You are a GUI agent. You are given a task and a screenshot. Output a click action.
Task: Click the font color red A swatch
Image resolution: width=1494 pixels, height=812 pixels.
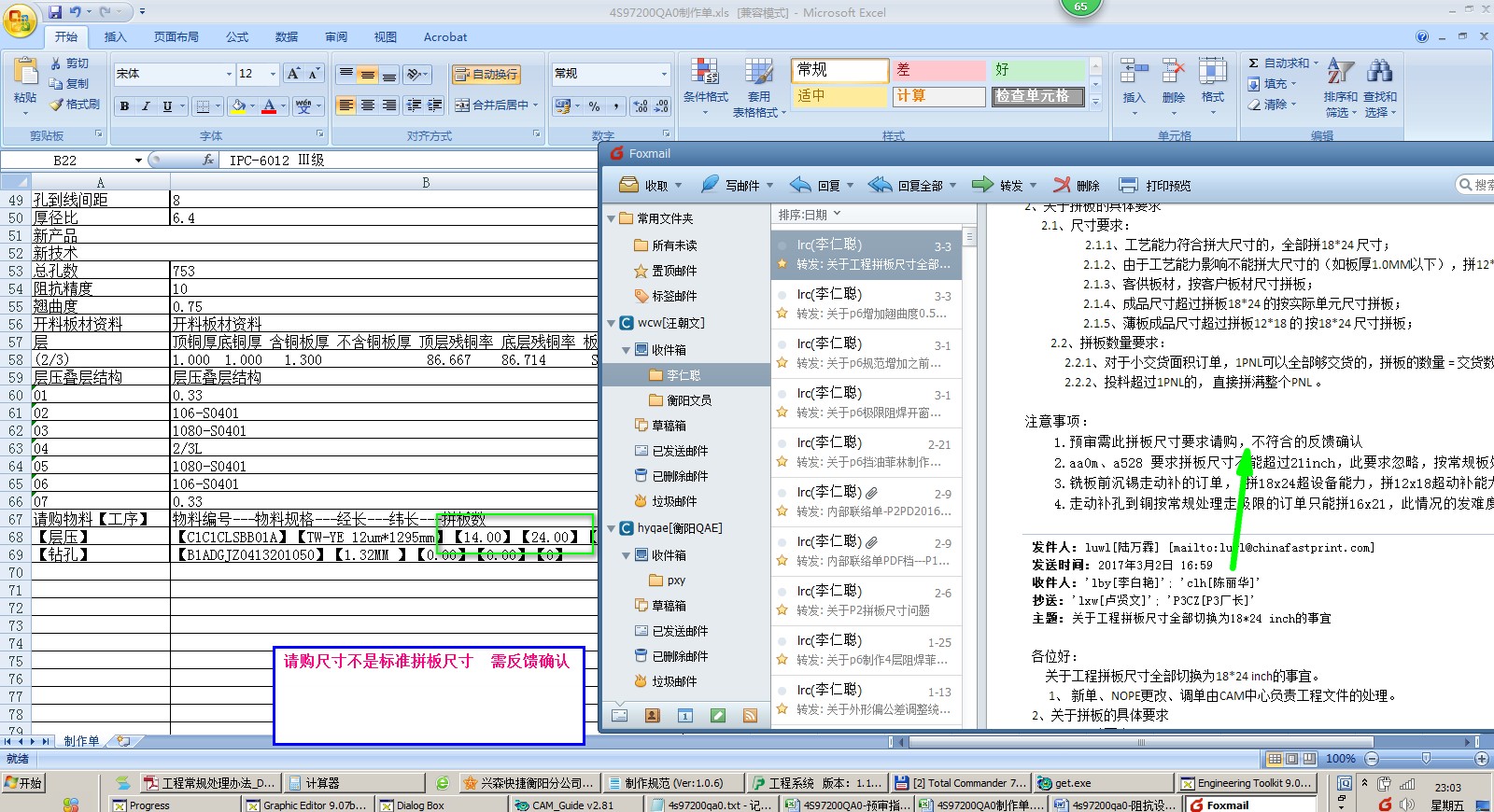click(x=269, y=106)
